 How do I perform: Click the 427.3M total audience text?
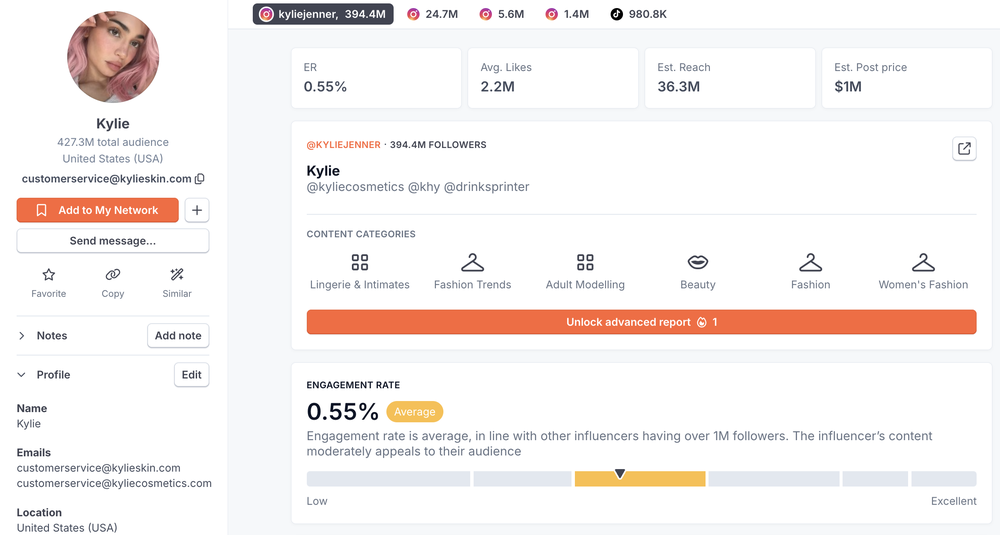[113, 142]
